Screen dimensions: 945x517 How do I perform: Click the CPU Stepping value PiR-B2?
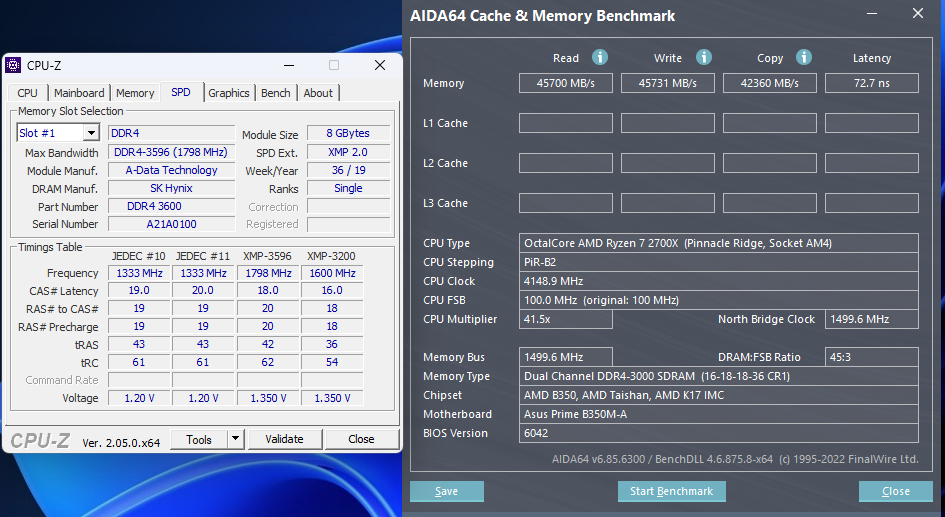pyautogui.click(x=718, y=262)
